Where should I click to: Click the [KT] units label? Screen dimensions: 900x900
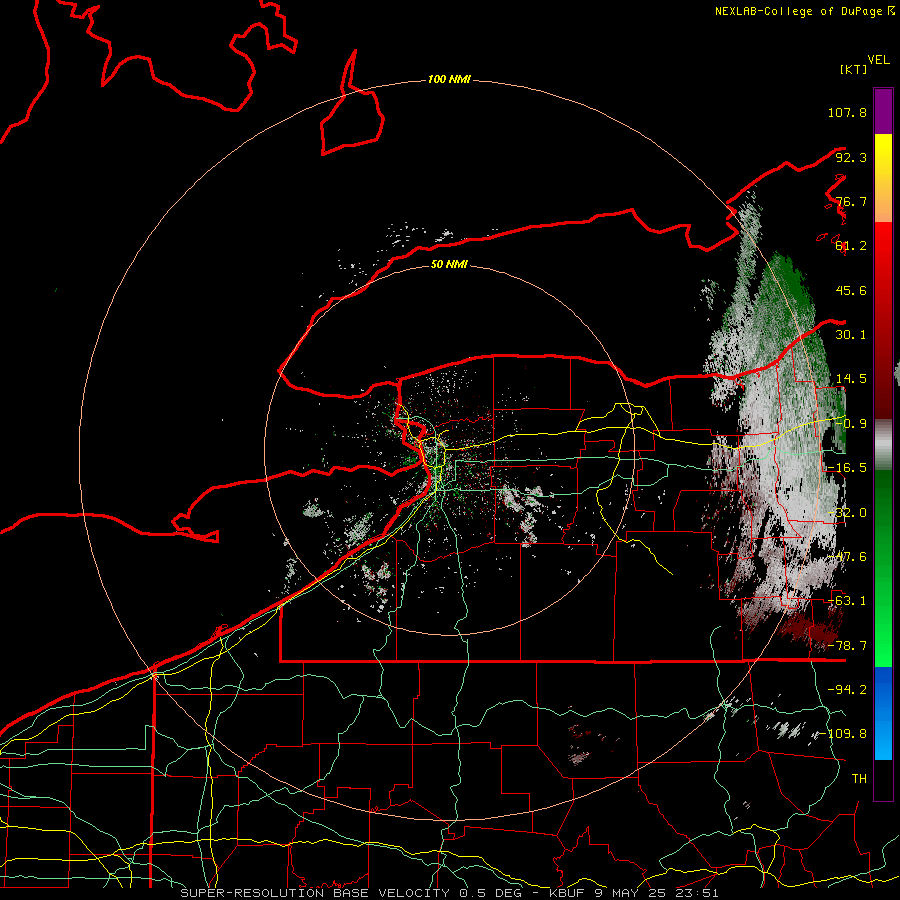(853, 69)
